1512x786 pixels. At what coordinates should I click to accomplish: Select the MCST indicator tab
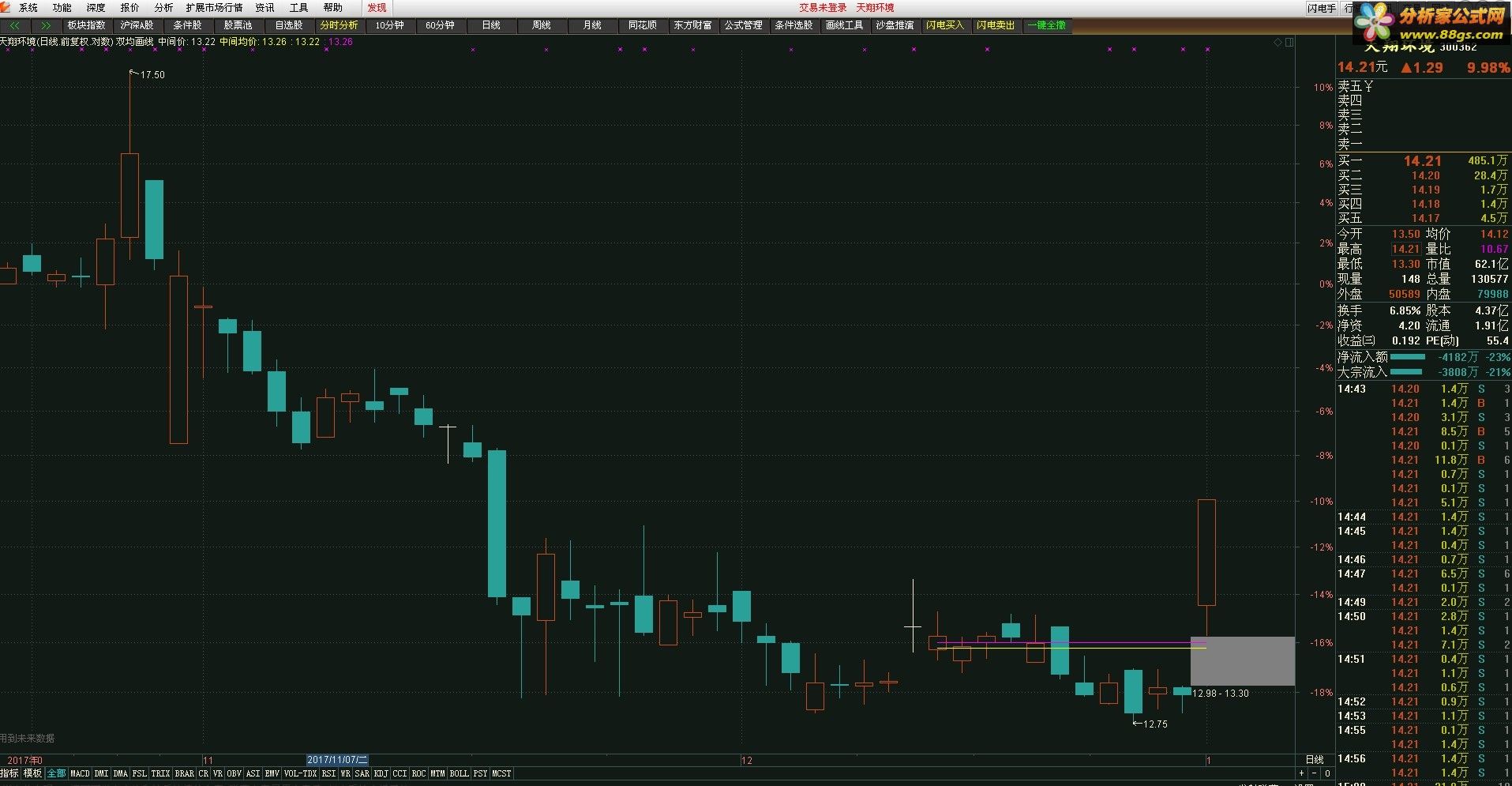tap(501, 773)
